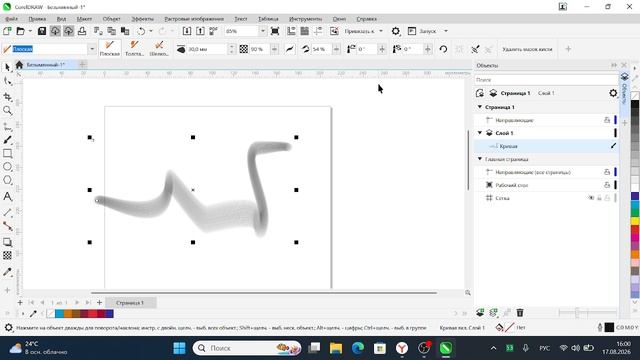Click the brush stroke width field 30,0 мм
The width and height of the screenshot is (640, 360).
click(207, 49)
